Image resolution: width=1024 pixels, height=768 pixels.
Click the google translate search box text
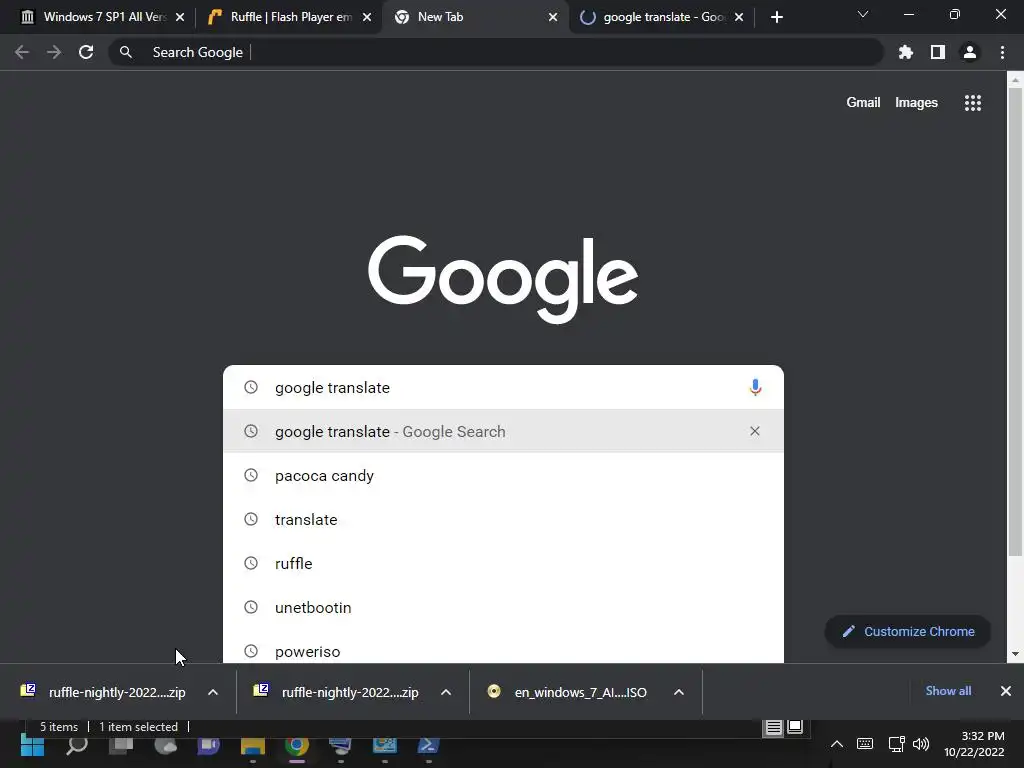tap(332, 387)
